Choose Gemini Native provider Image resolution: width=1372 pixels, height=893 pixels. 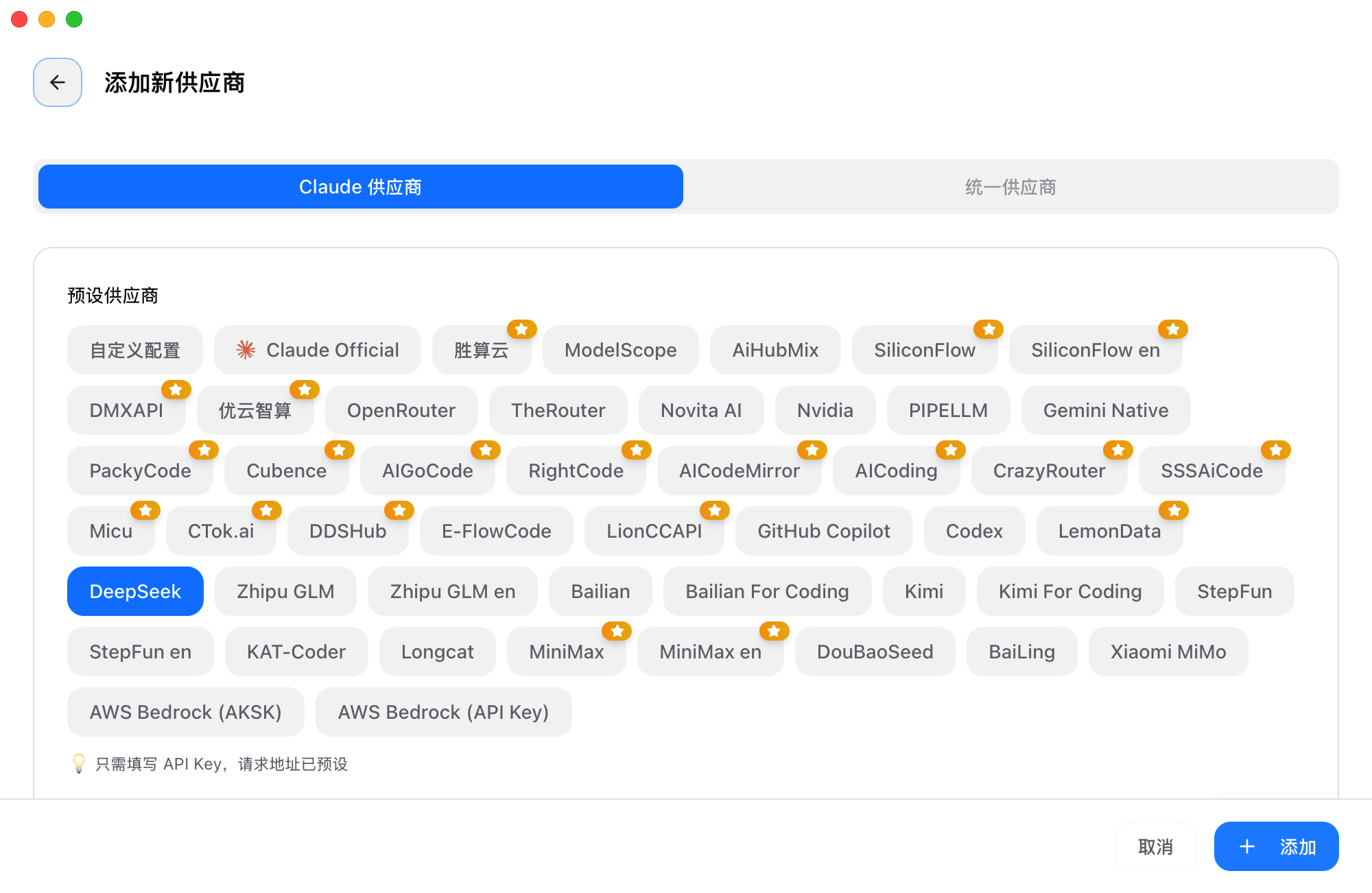(x=1106, y=410)
